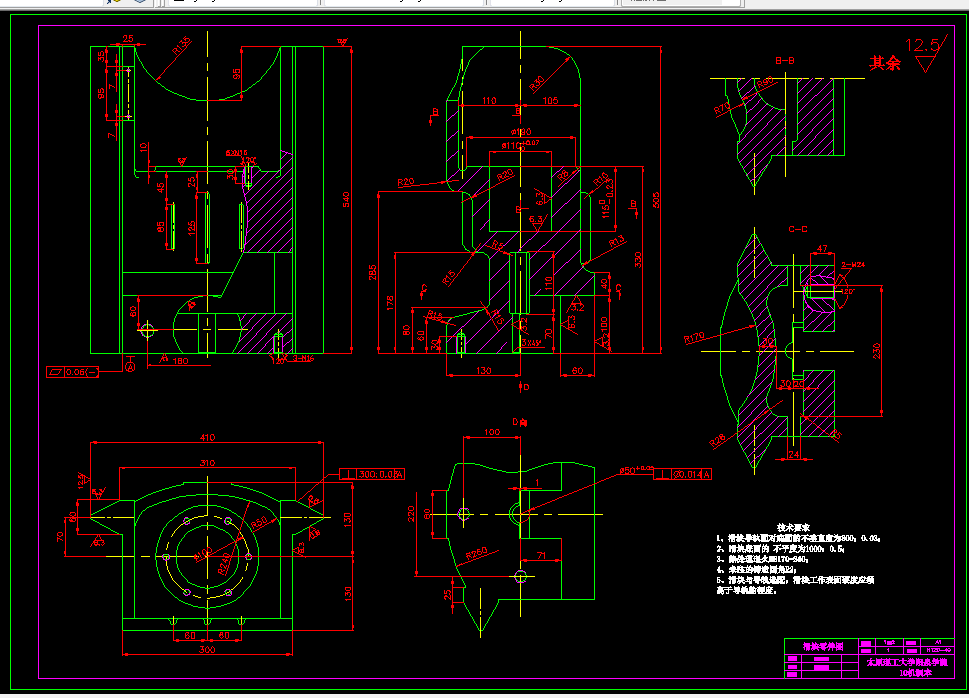The height and width of the screenshot is (698, 969).
Task: Click the 505 vertical dimension text
Action: (x=656, y=200)
